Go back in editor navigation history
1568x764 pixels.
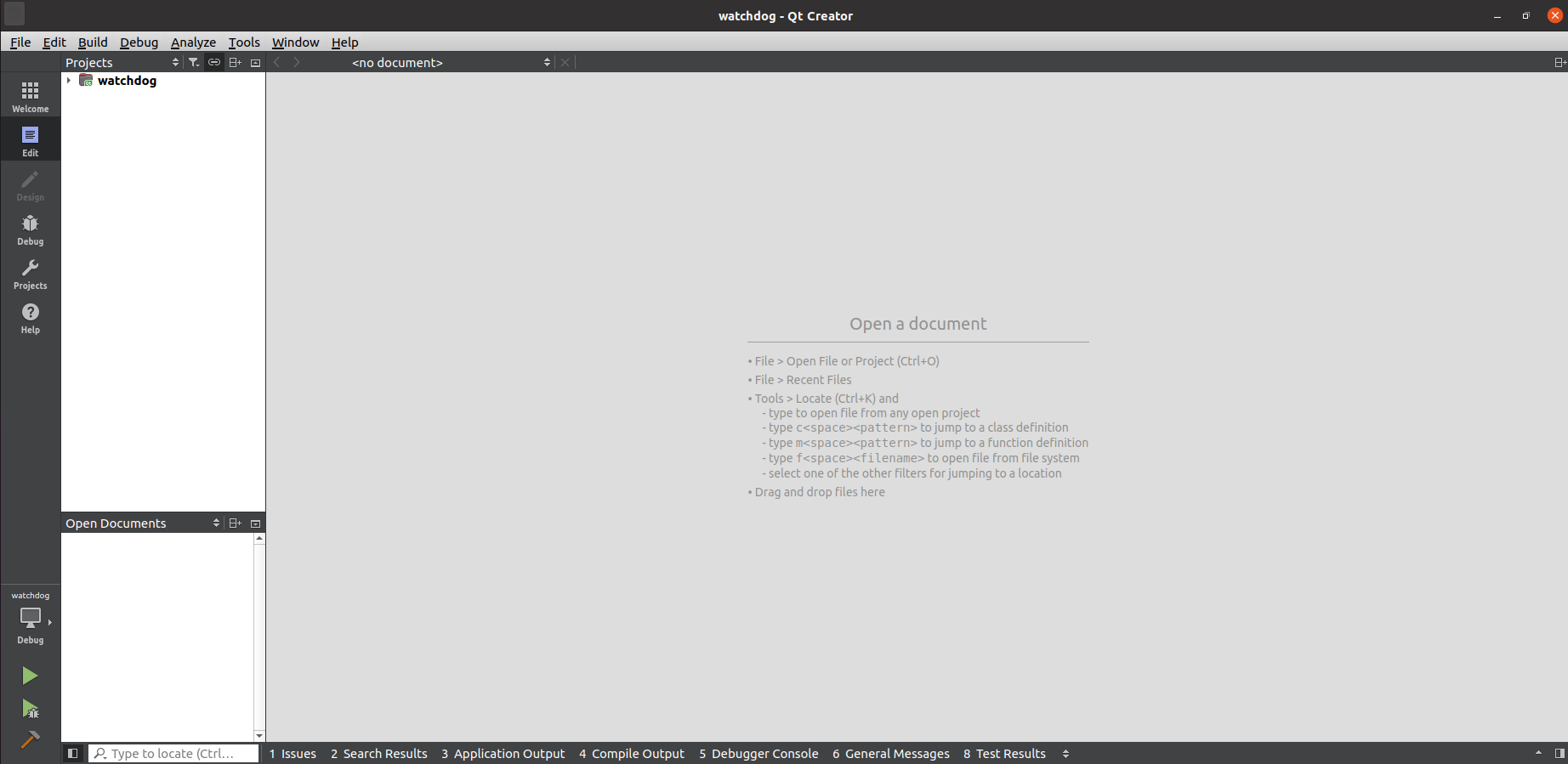point(276,62)
